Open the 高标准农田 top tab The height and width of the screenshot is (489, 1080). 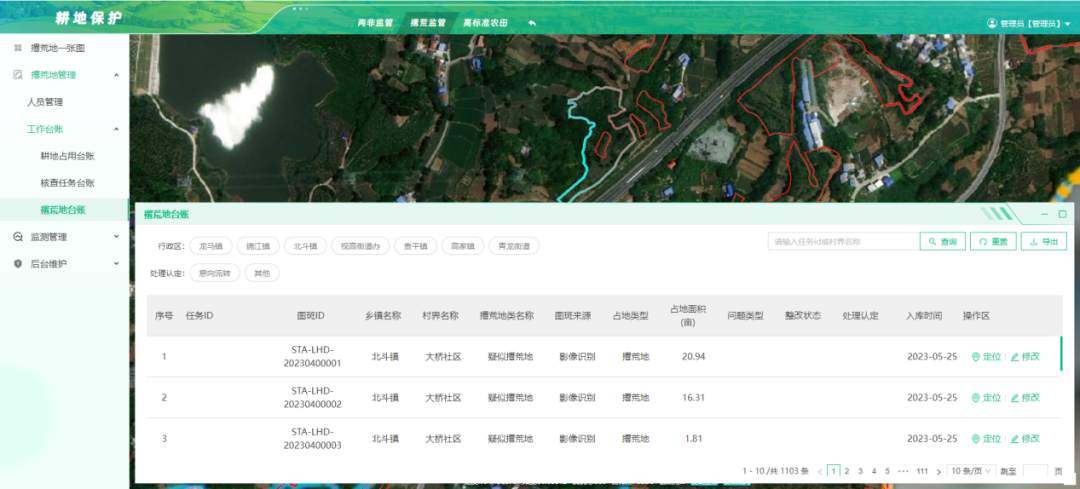tap(487, 22)
